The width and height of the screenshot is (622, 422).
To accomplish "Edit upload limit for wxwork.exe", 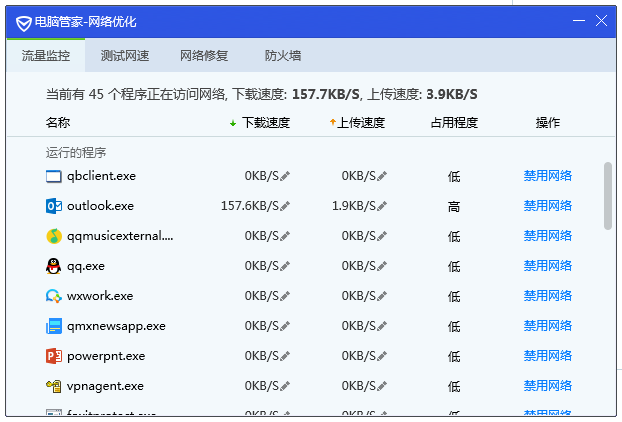I will tap(382, 296).
